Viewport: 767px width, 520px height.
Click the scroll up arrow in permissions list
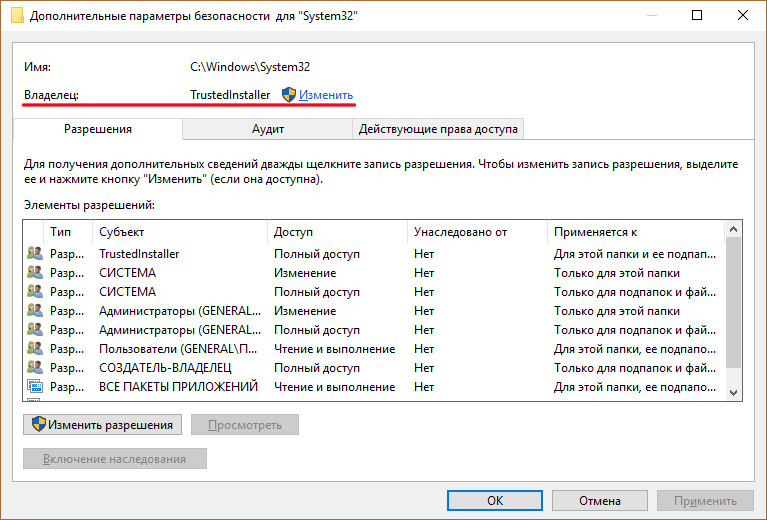pyautogui.click(x=733, y=229)
